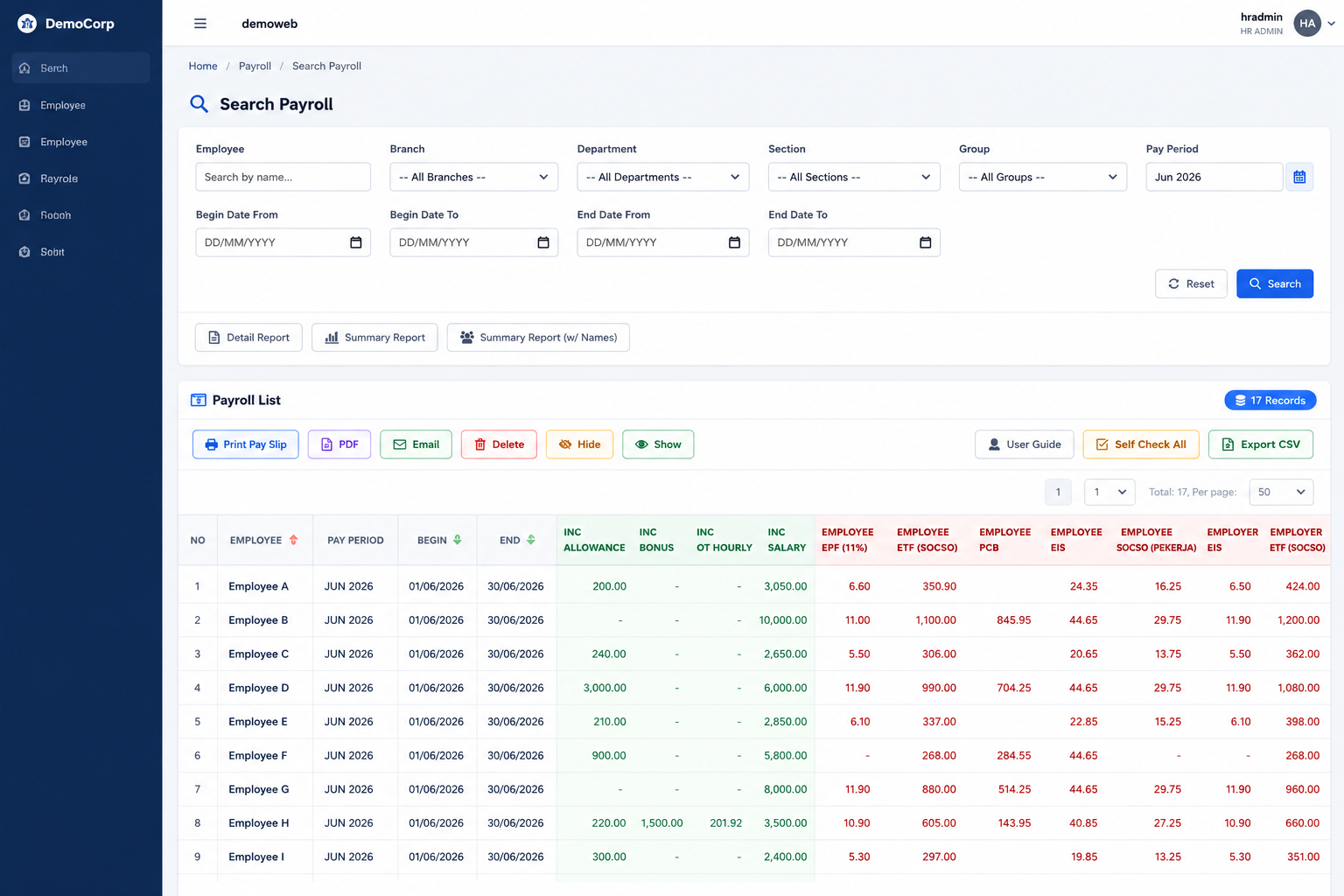This screenshot has height=896, width=1344.
Task: Open the User Guide
Action: pos(1025,444)
